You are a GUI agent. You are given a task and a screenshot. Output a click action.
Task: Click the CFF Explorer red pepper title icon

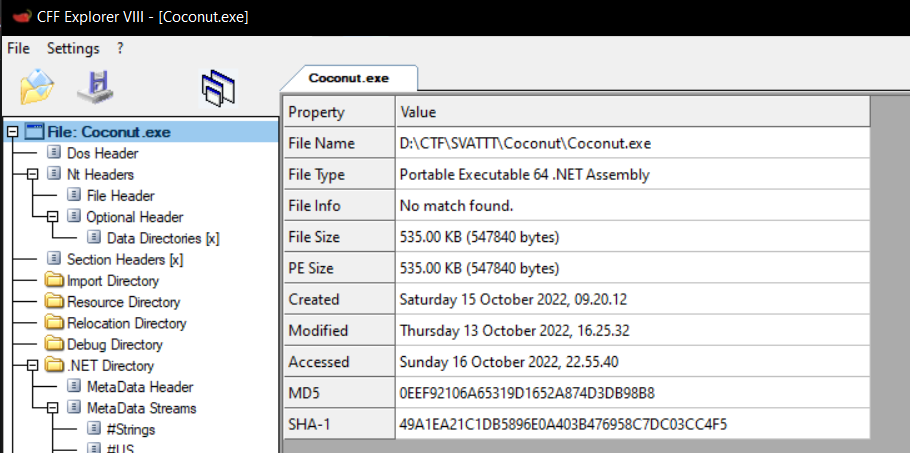(x=20, y=17)
